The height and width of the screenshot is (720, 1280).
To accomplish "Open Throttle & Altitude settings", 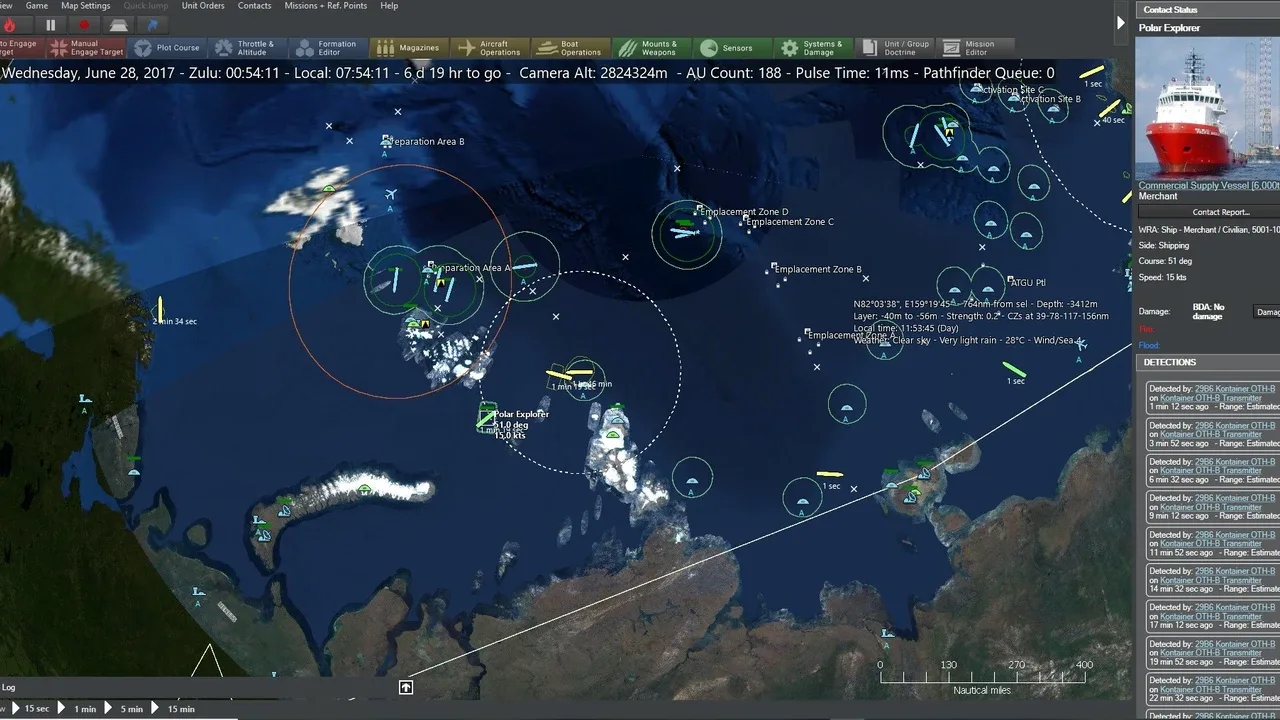I will (246, 48).
